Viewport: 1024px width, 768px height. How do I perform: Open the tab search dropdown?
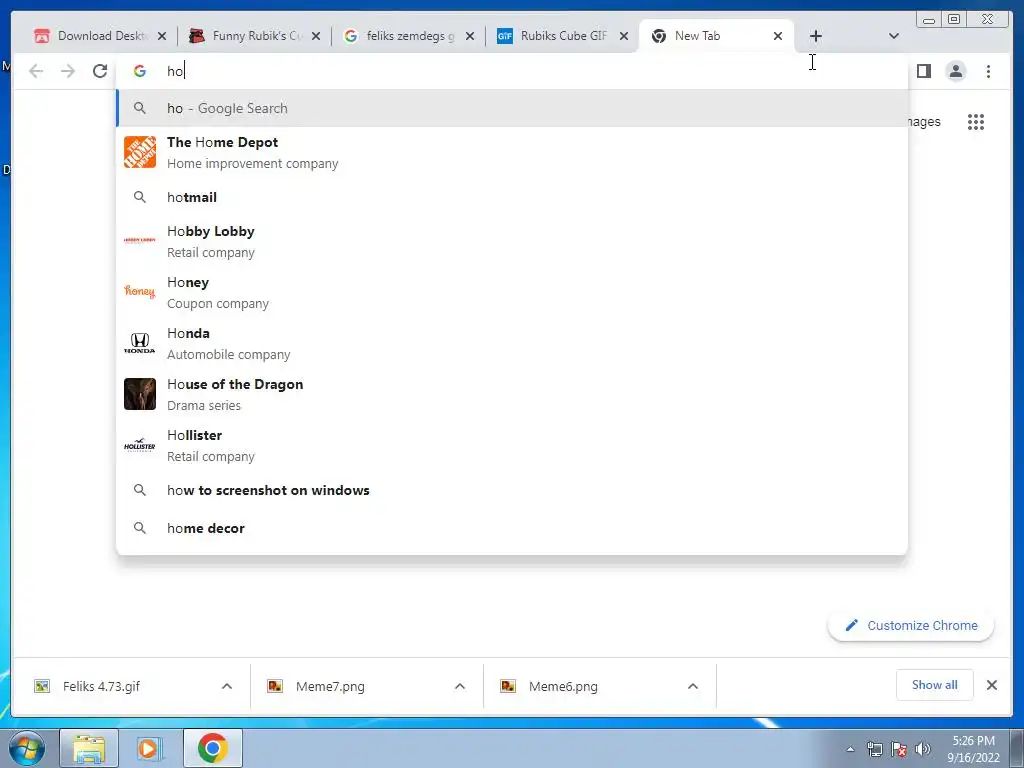pyautogui.click(x=894, y=36)
